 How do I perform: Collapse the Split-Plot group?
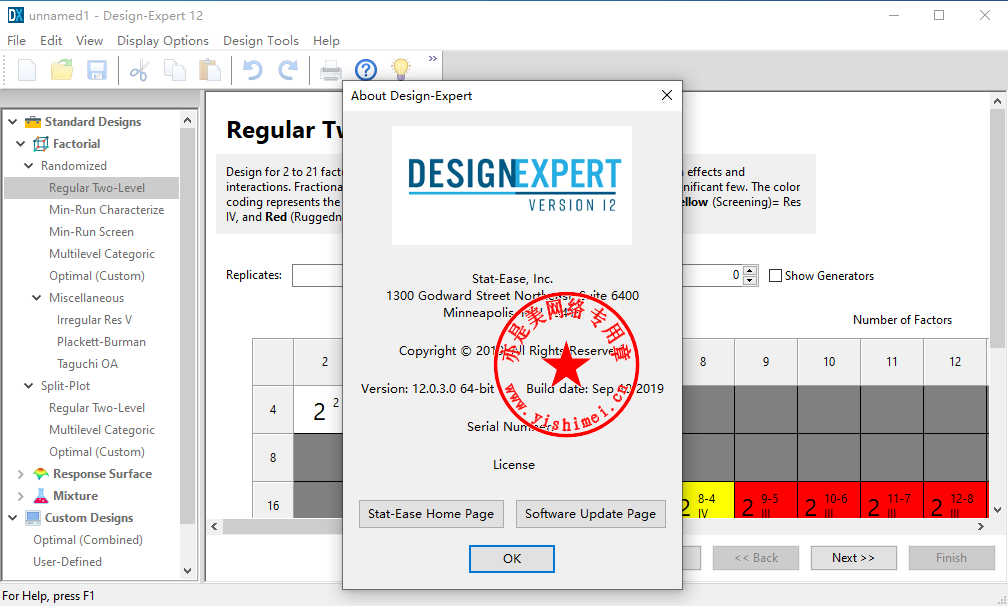click(x=28, y=386)
